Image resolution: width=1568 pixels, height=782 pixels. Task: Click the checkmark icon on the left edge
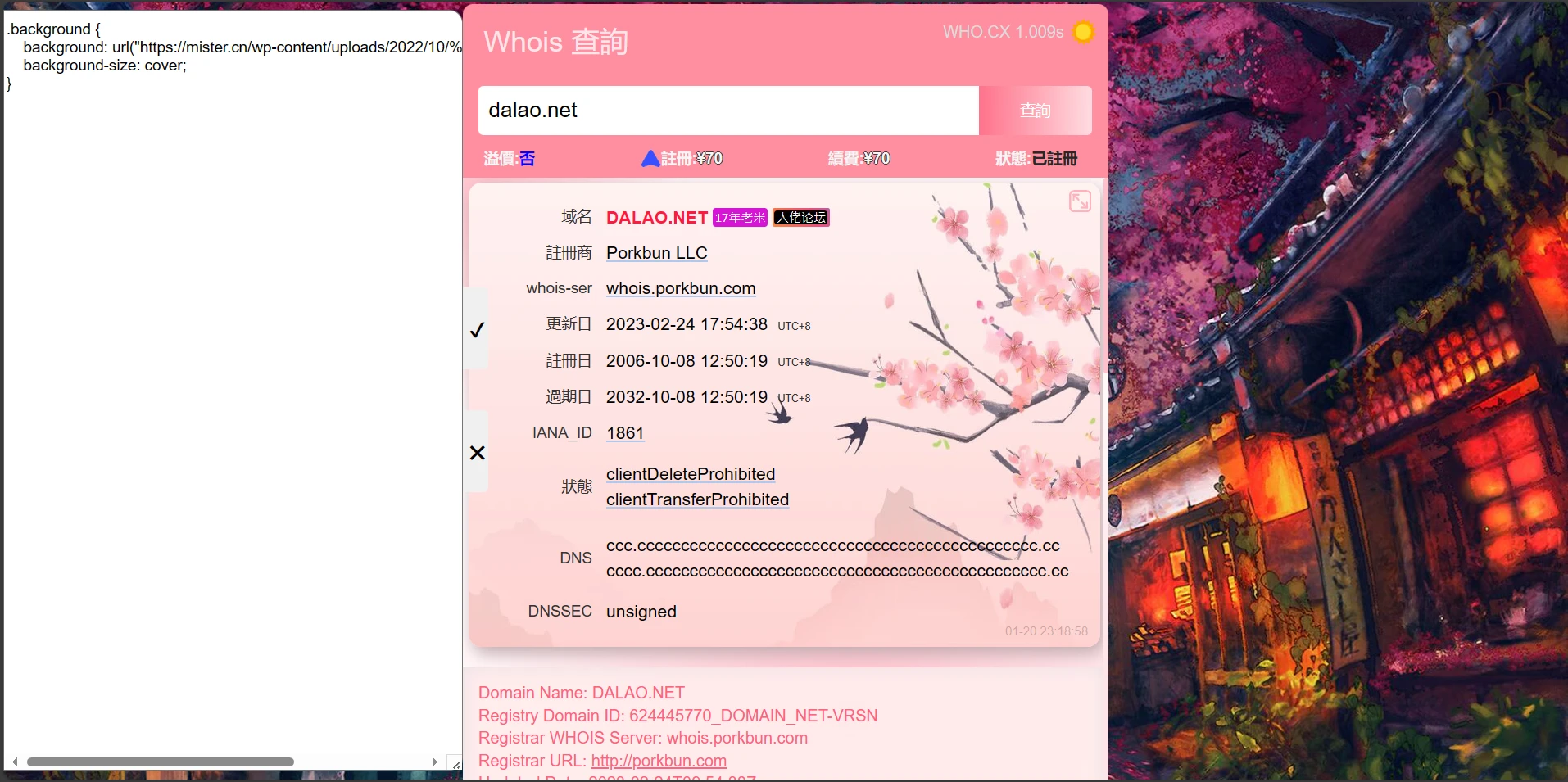click(477, 330)
